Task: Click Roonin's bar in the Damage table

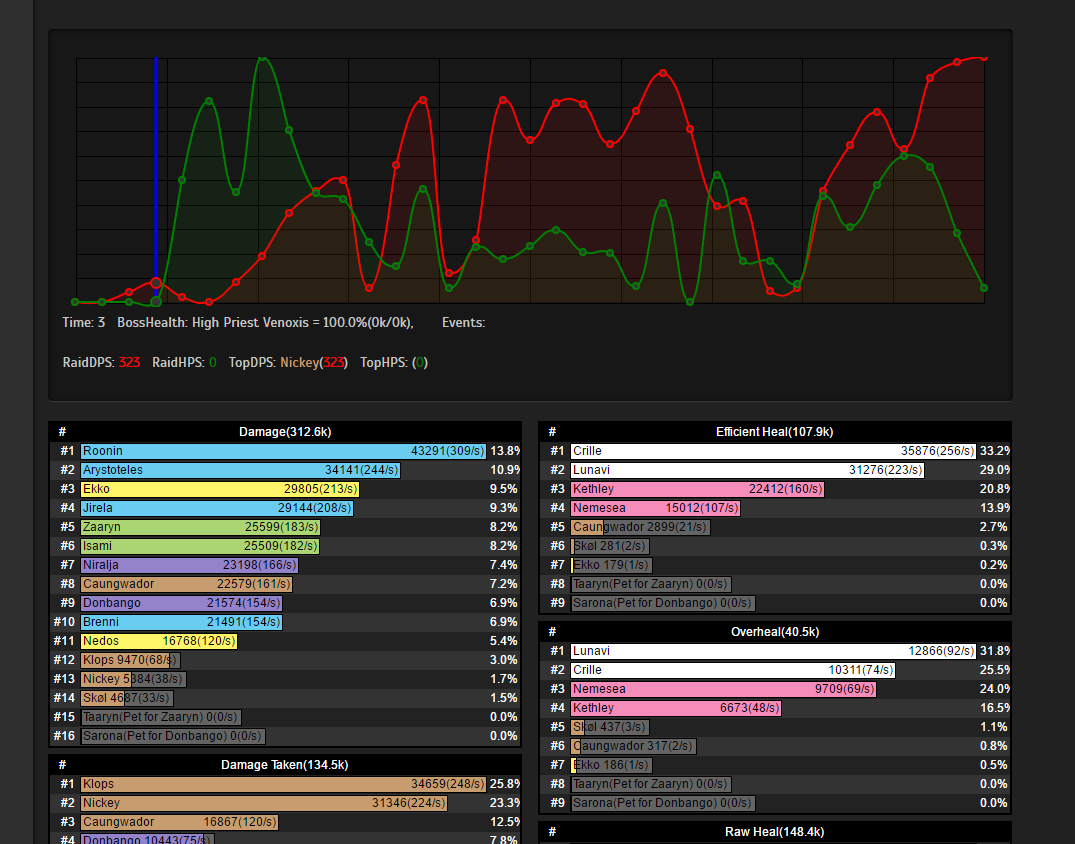Action: [283, 452]
